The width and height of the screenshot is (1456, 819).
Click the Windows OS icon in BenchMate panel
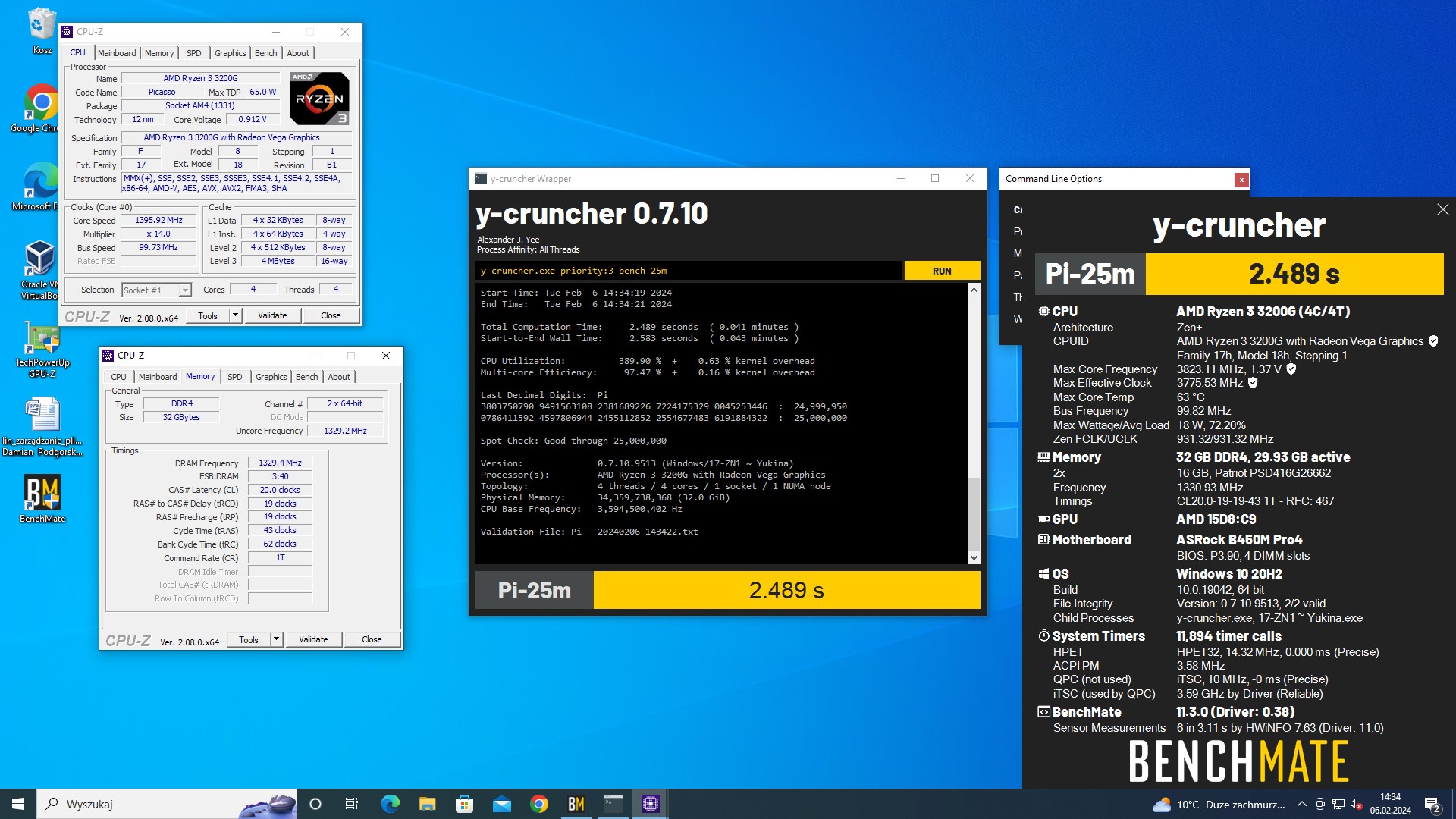click(x=1044, y=574)
